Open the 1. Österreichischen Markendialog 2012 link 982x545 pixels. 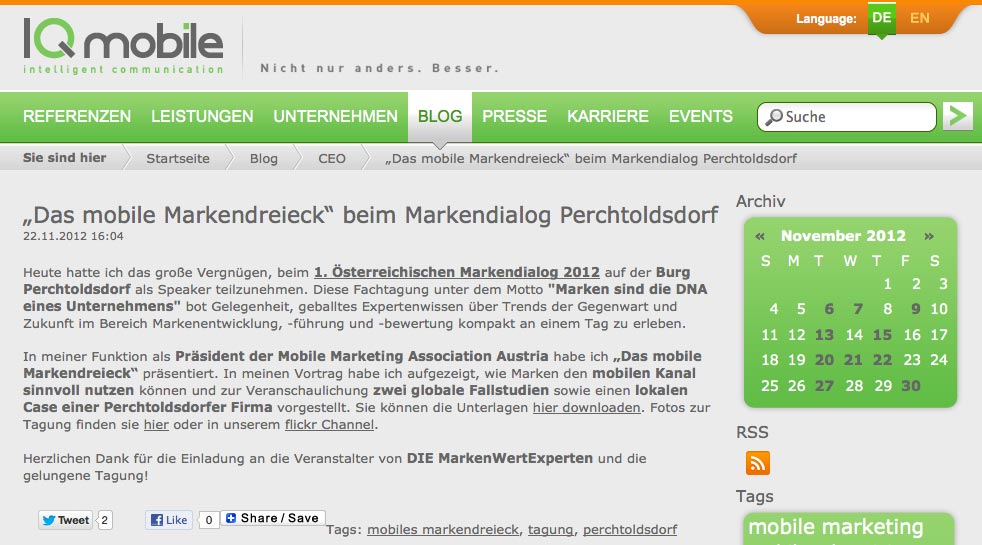click(457, 272)
